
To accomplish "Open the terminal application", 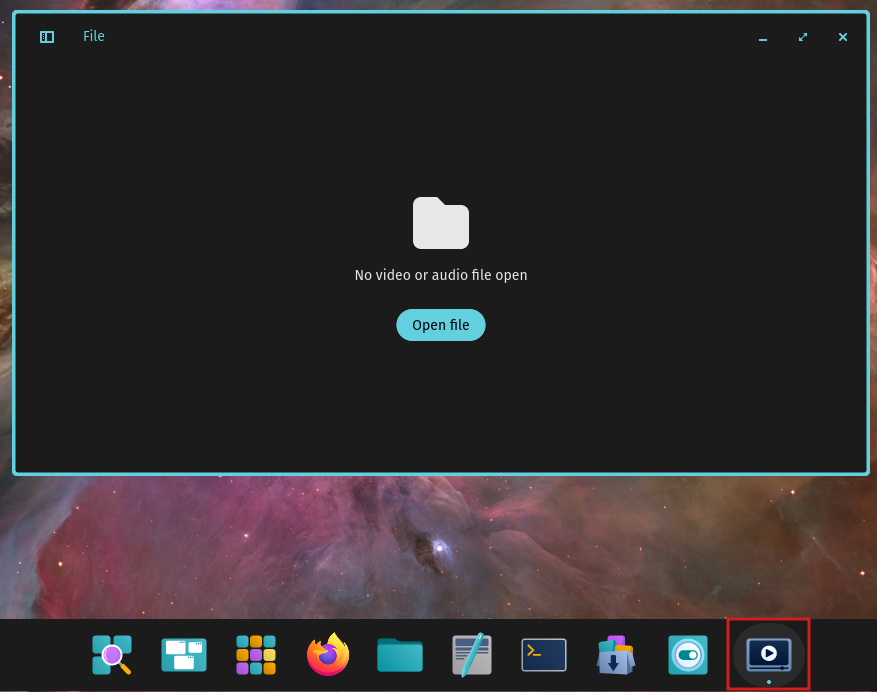I will (543, 655).
